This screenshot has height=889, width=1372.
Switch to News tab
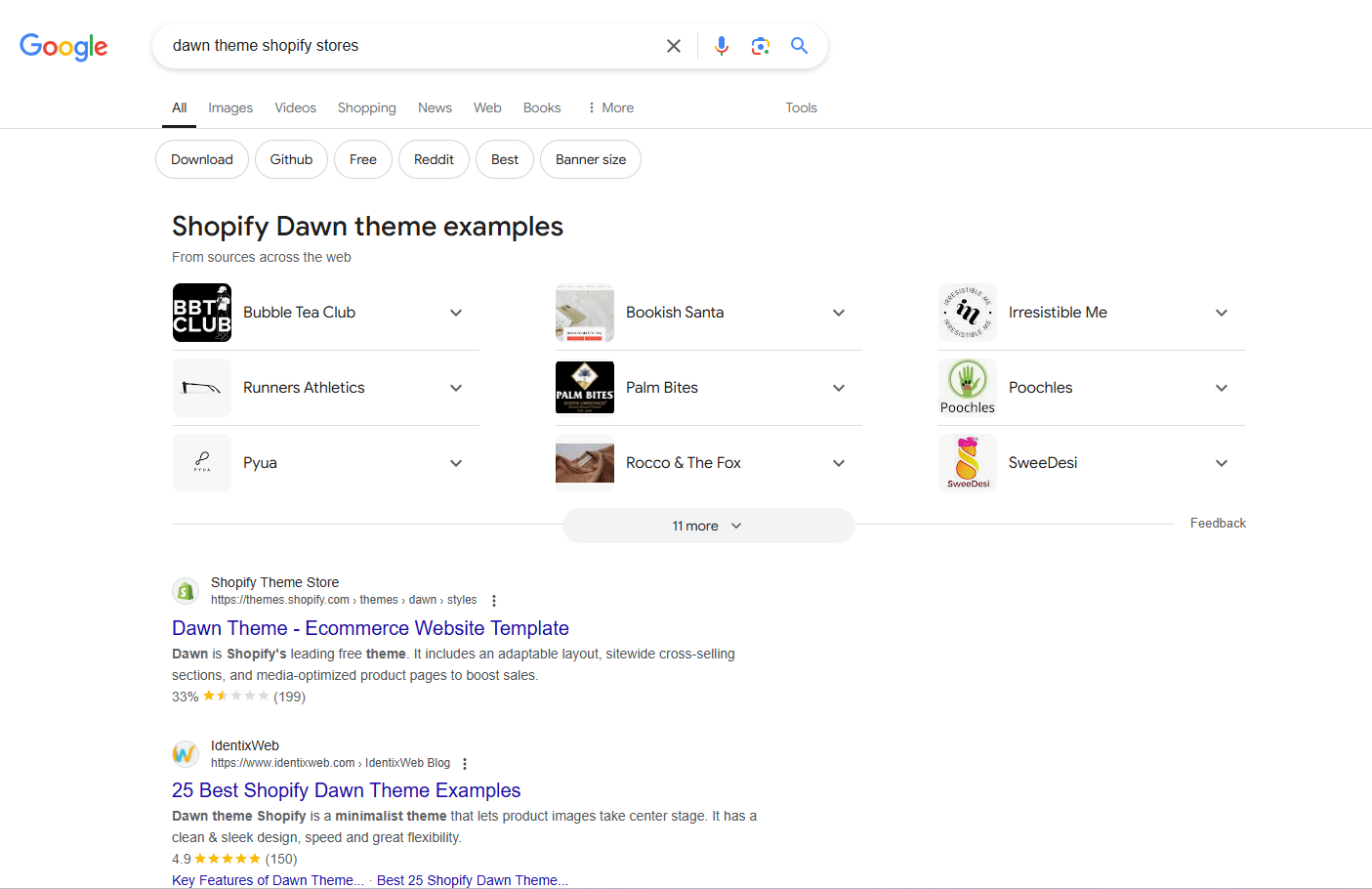(435, 107)
